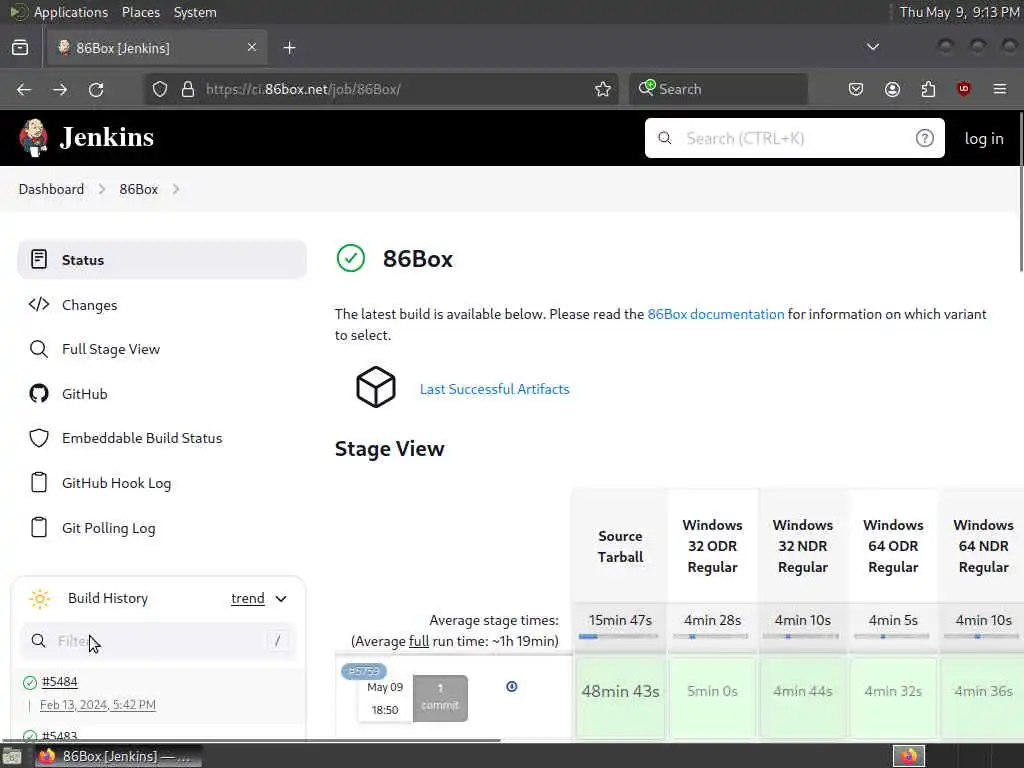1024x768 pixels.
Task: Open the Pocket save icon
Action: [x=856, y=89]
